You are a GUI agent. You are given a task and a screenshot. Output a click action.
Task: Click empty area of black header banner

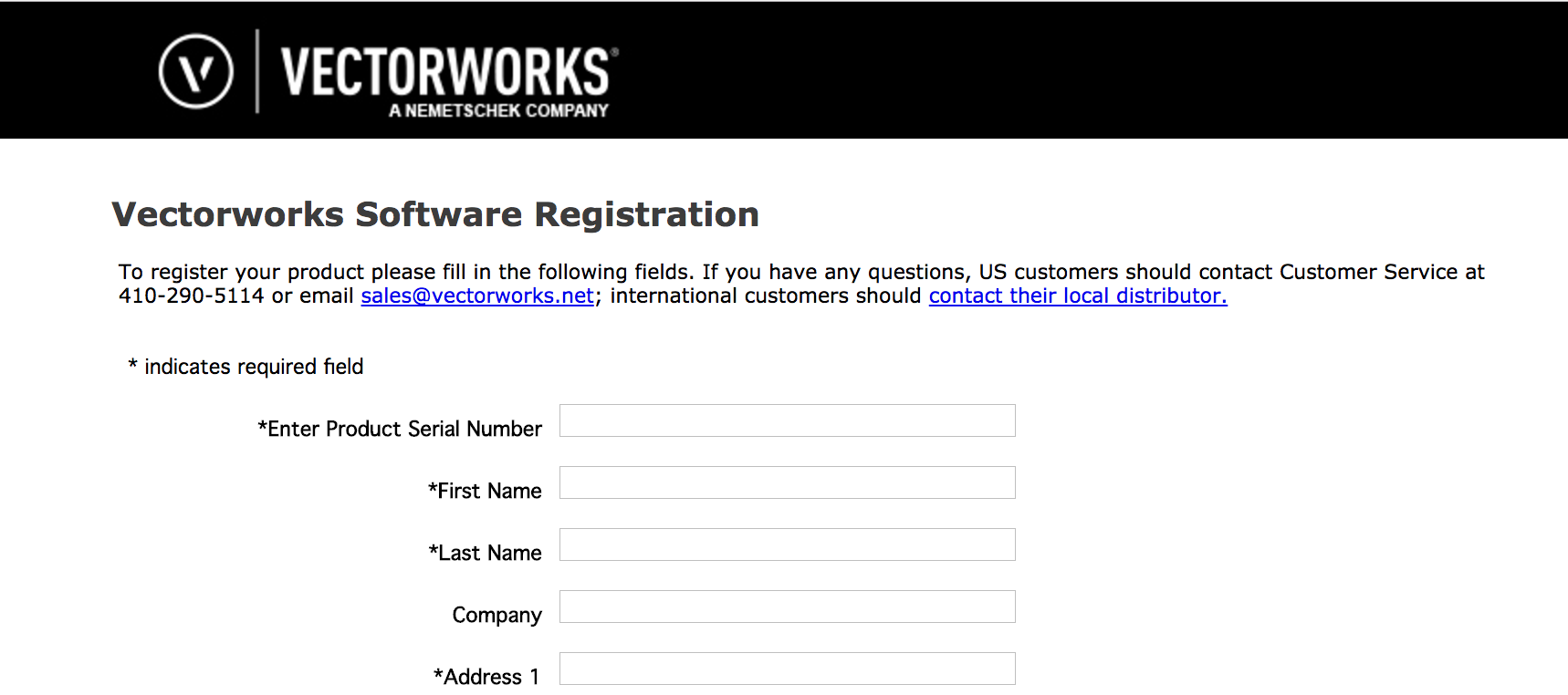pyautogui.click(x=1095, y=71)
